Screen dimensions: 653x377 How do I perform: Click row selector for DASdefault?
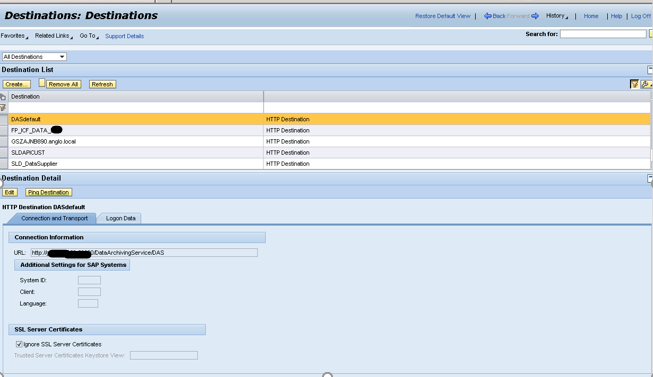[x=4, y=119]
